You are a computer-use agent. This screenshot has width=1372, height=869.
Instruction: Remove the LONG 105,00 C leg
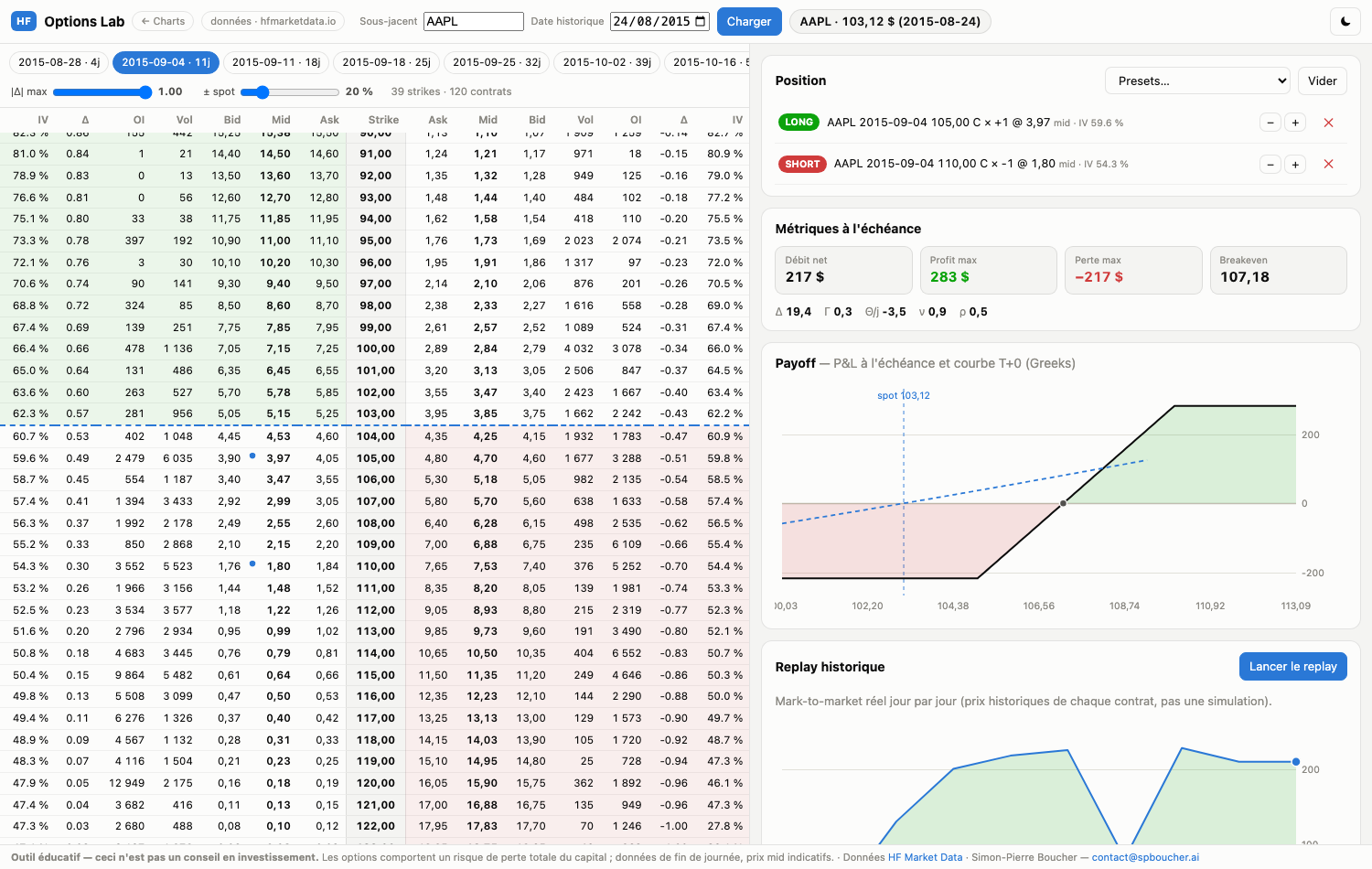[x=1329, y=123]
